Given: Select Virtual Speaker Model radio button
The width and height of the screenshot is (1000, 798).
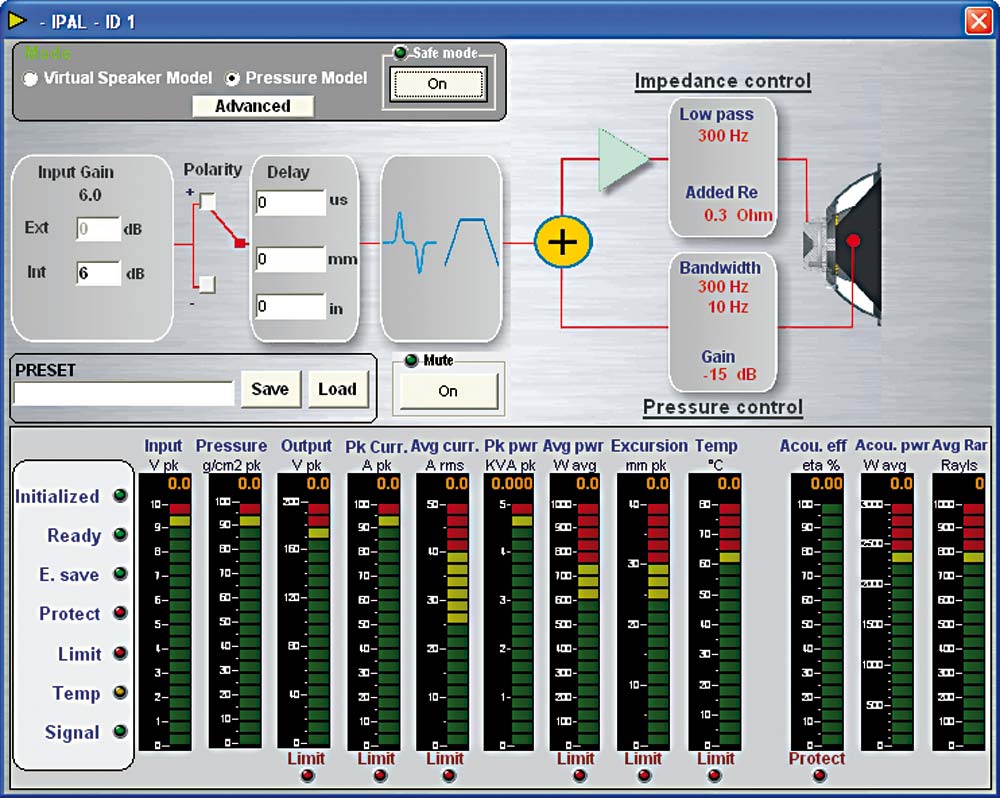Looking at the screenshot, I should (30, 78).
